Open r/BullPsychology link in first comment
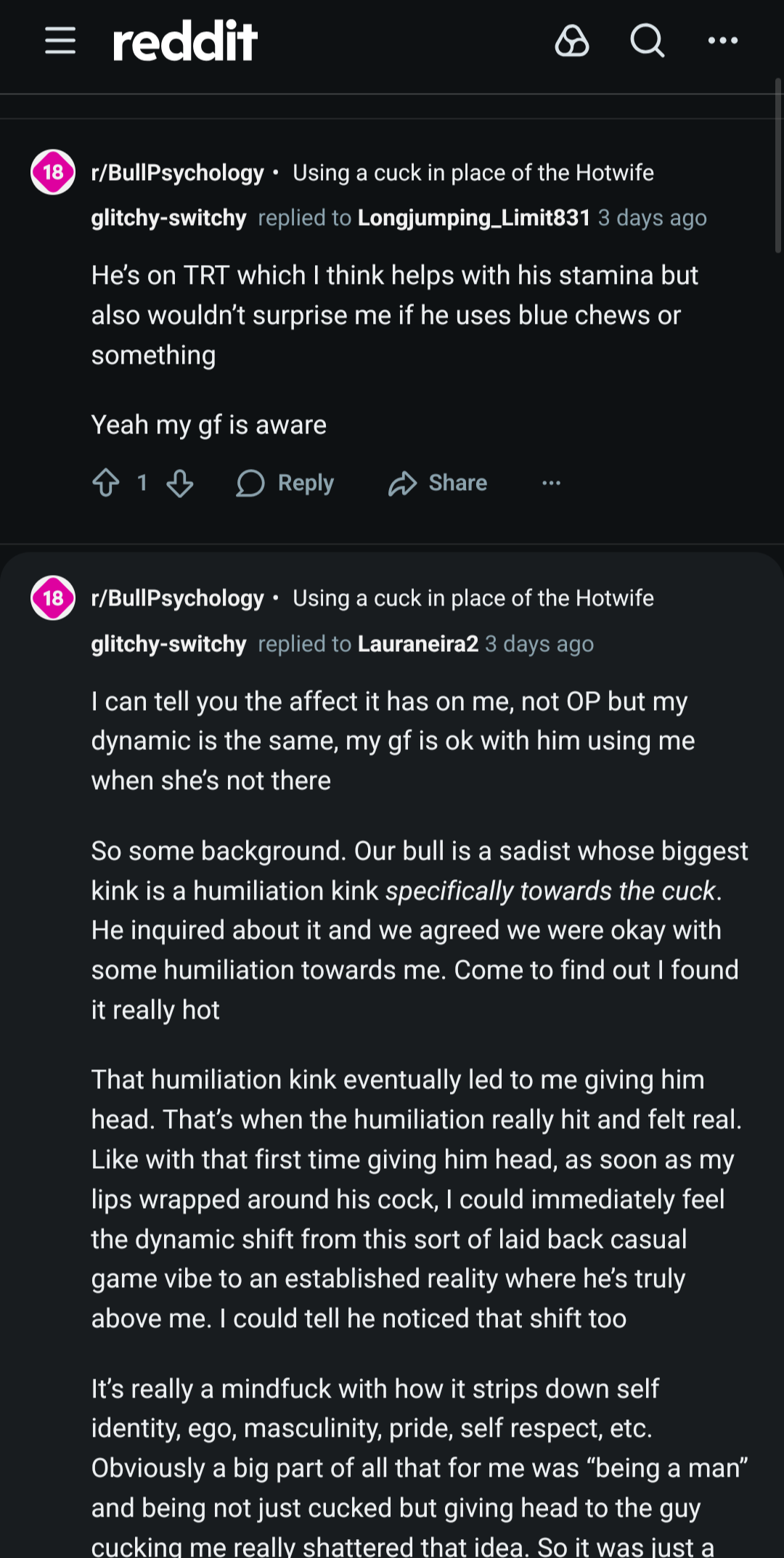 [178, 173]
